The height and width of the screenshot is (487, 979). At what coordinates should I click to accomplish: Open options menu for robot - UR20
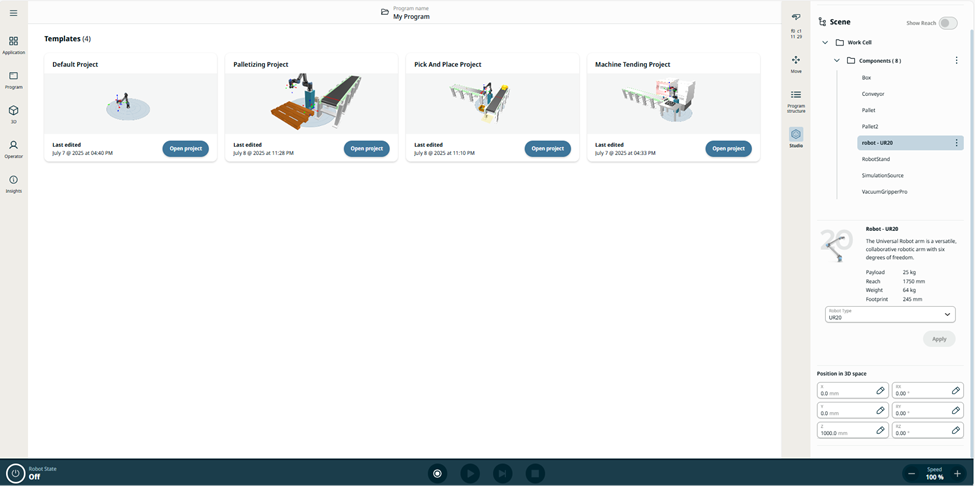957,143
